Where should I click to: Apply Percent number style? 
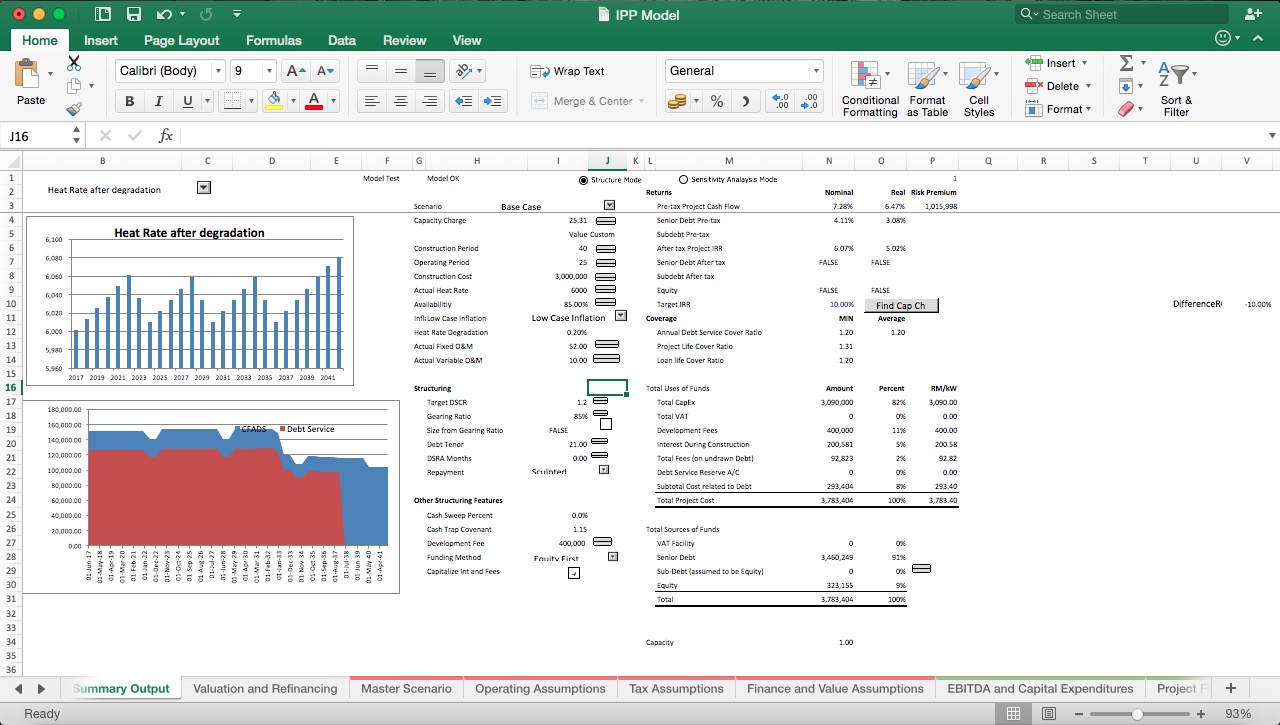point(717,101)
